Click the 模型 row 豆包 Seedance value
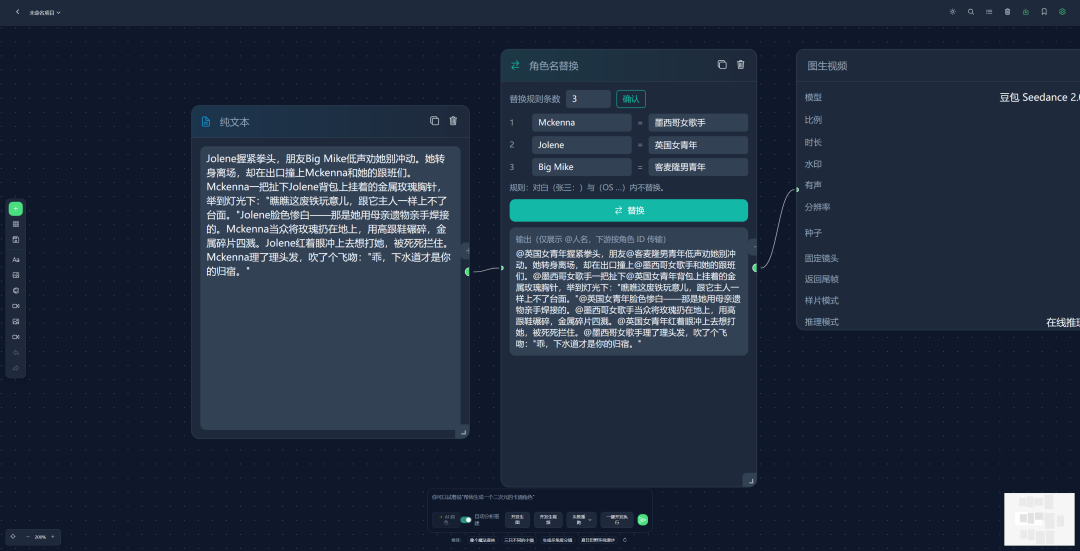The width and height of the screenshot is (1080, 551). pyautogui.click(x=1039, y=98)
